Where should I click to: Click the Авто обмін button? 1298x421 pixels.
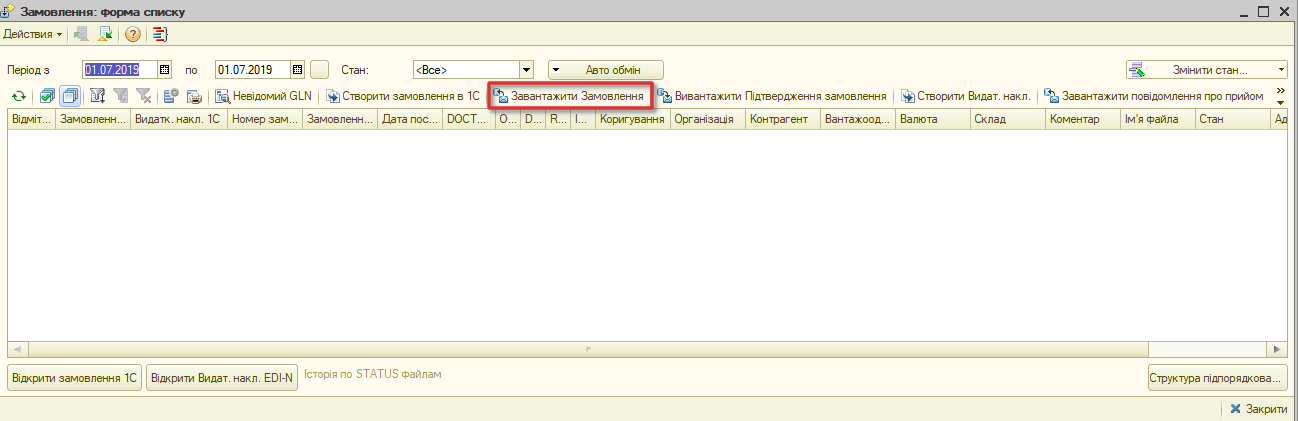[x=606, y=70]
